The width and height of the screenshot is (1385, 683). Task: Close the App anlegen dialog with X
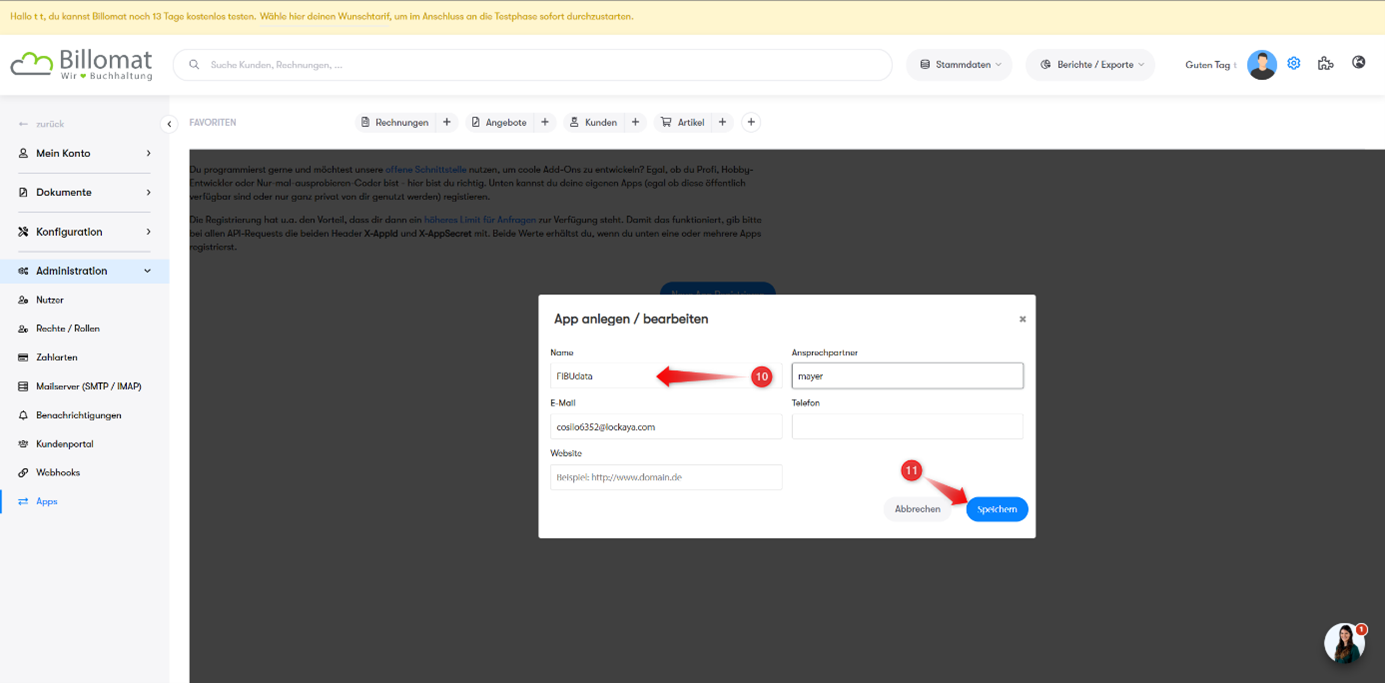pos(1022,319)
